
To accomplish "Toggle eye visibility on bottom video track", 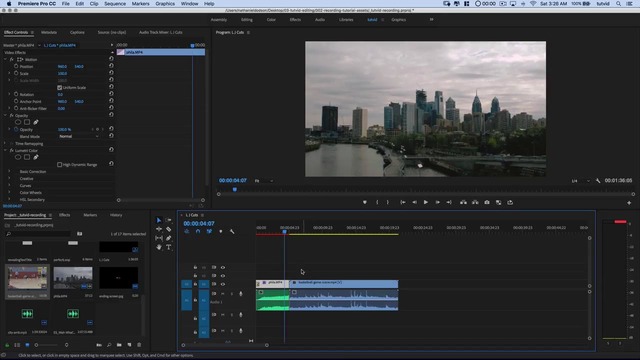I will (x=223, y=284).
